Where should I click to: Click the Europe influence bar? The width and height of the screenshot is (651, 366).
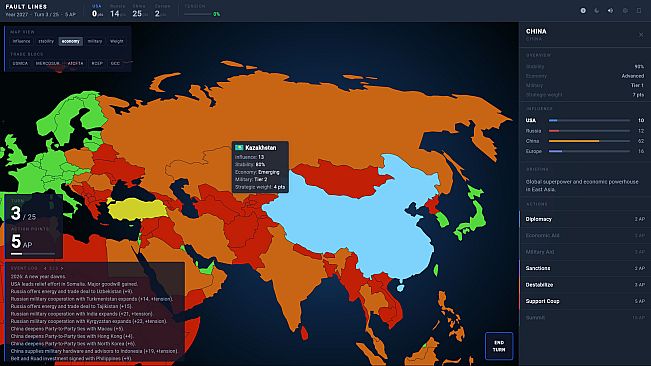click(x=589, y=151)
